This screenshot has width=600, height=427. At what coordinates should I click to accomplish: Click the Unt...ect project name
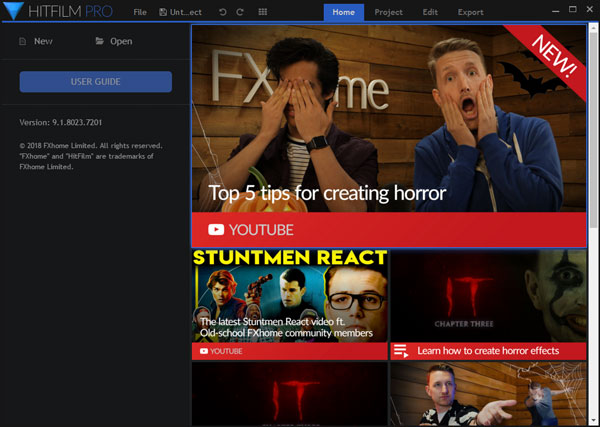point(186,12)
